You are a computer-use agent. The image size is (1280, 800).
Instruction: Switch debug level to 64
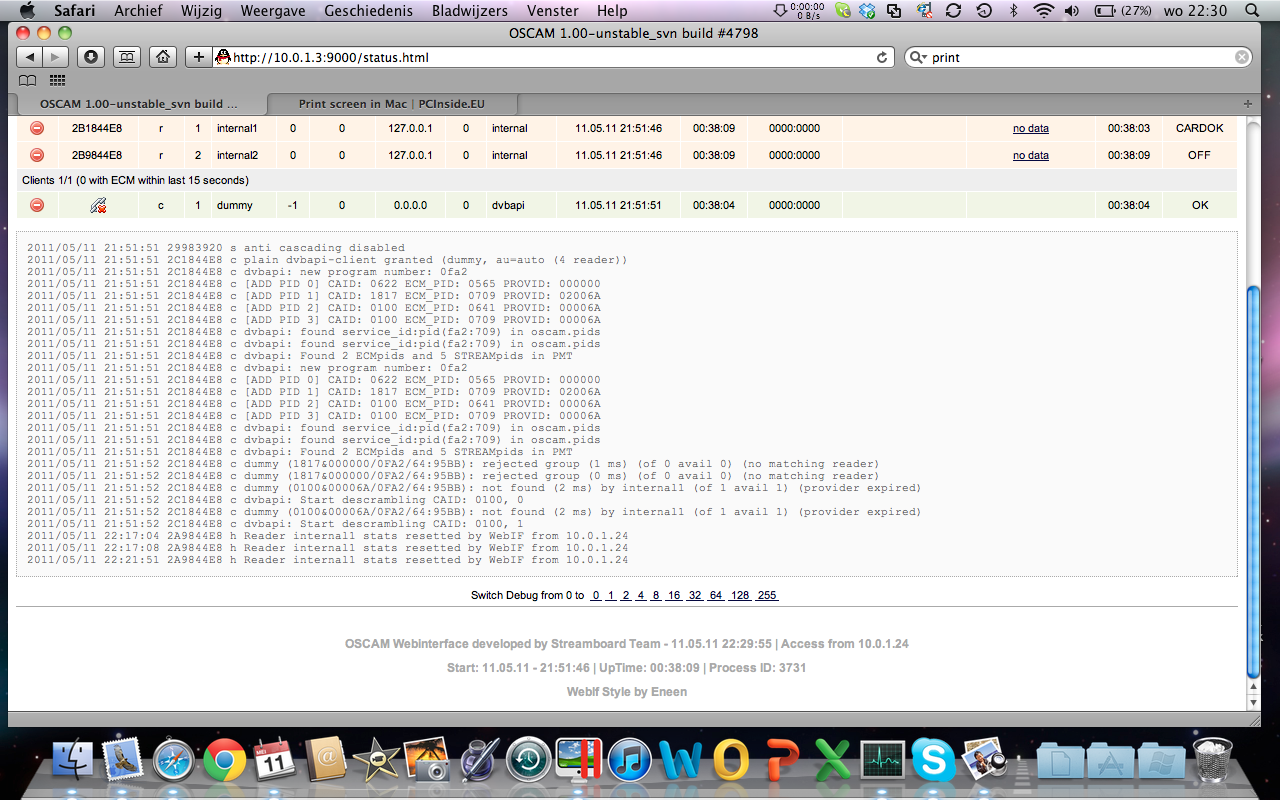click(x=716, y=595)
